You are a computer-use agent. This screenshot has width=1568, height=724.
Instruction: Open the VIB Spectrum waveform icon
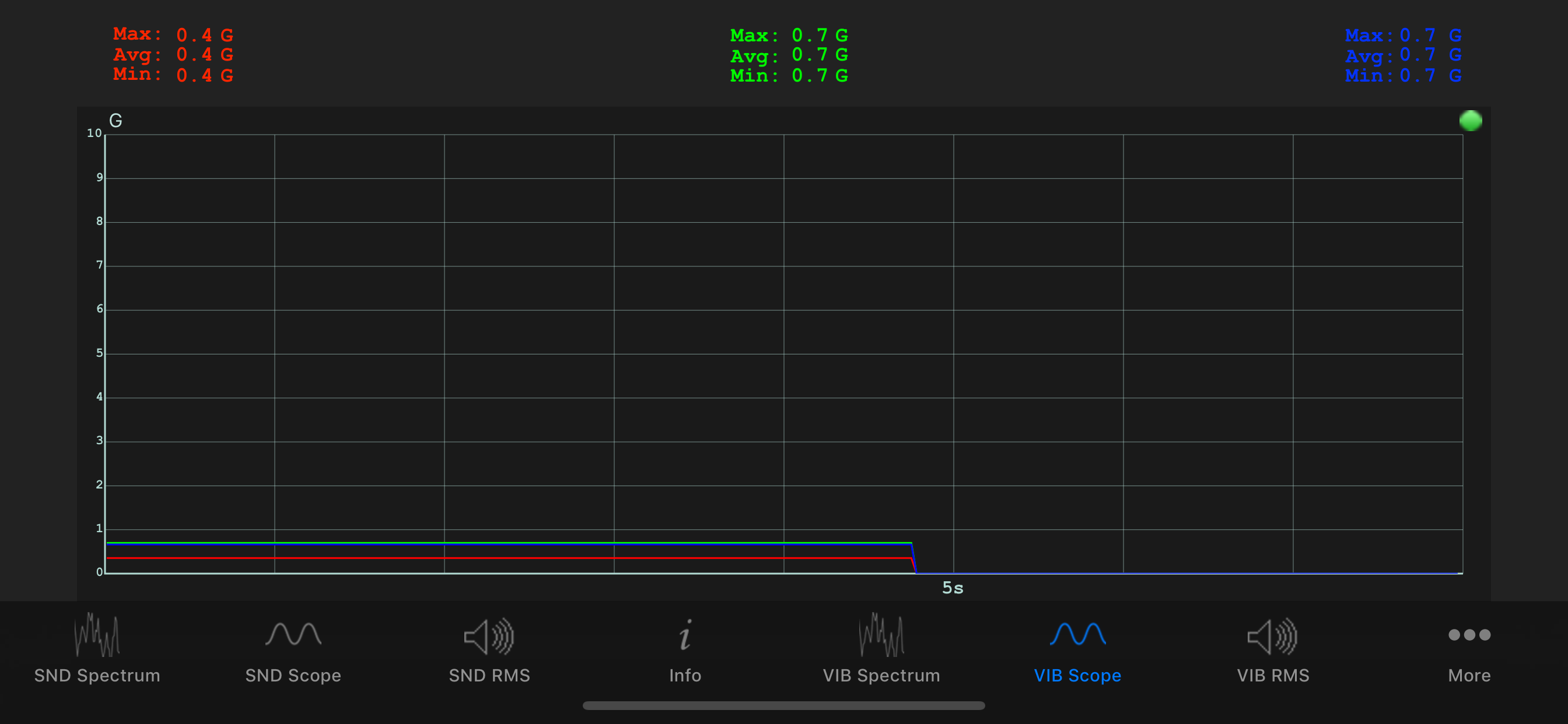click(881, 635)
